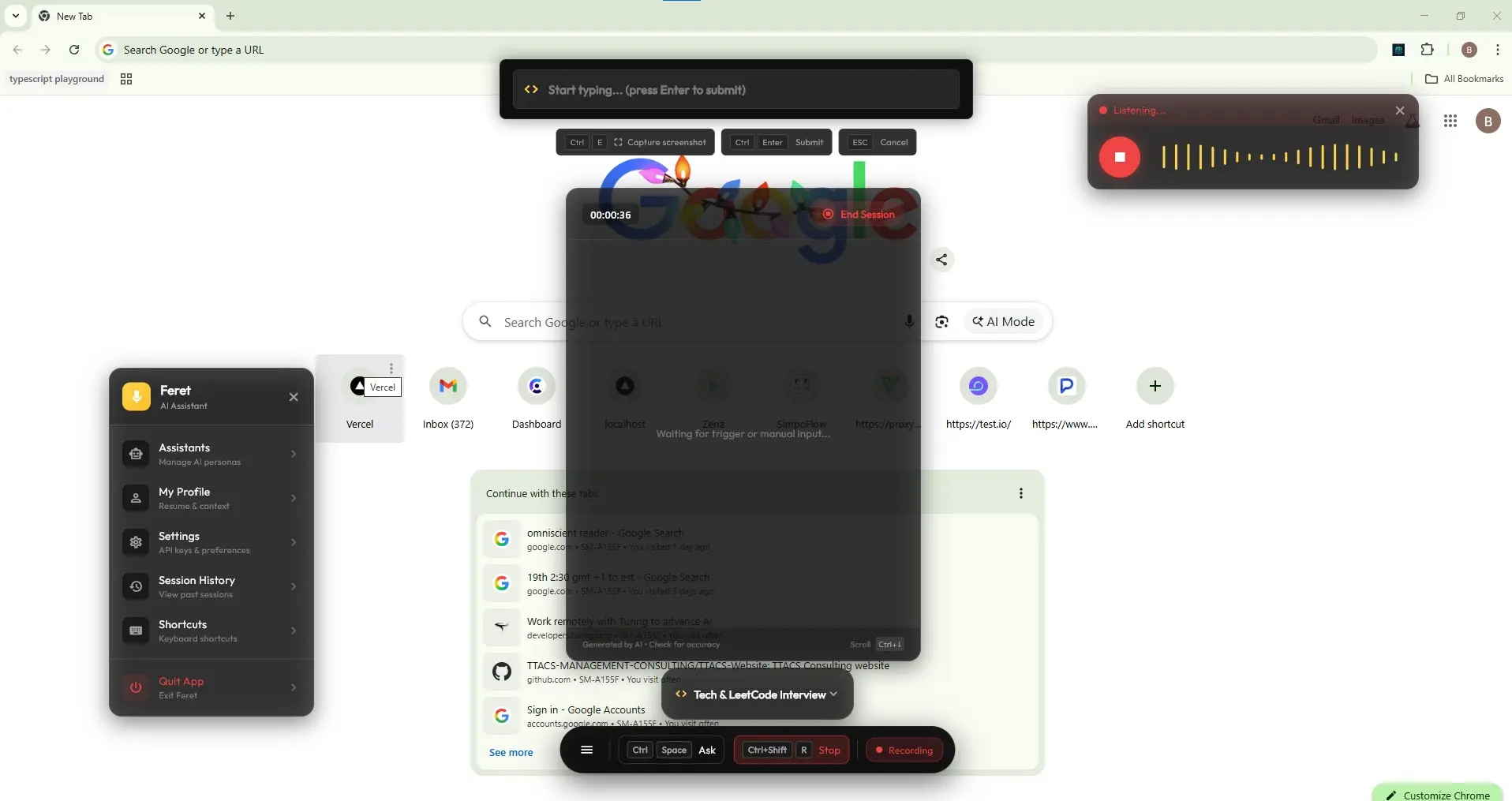The image size is (1512, 801).
Task: Toggle the Recording button in control bar
Action: tap(904, 750)
